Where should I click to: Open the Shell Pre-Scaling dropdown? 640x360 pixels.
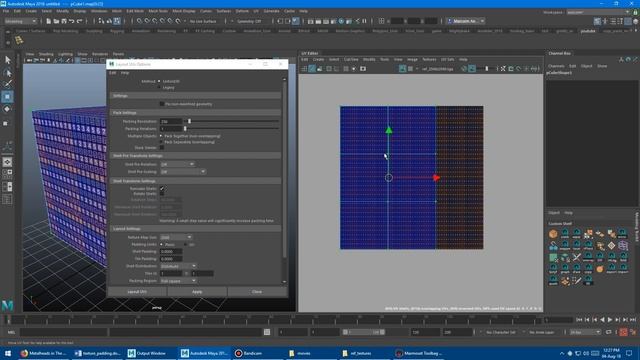tap(183, 172)
